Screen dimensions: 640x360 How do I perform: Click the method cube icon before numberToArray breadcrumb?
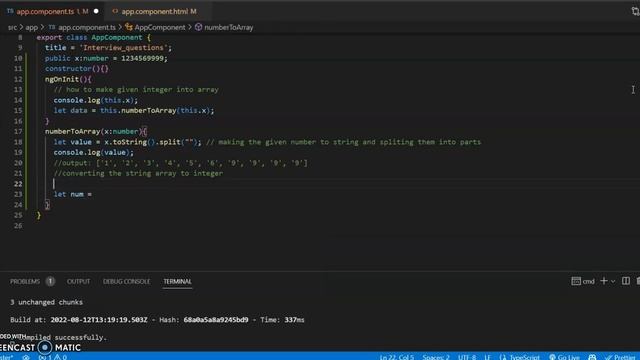[198, 27]
